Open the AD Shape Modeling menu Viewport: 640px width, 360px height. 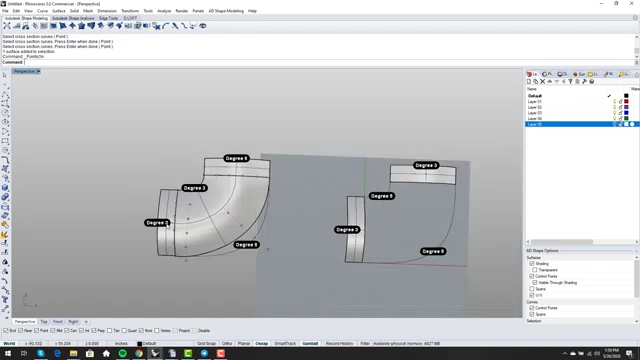(x=226, y=11)
